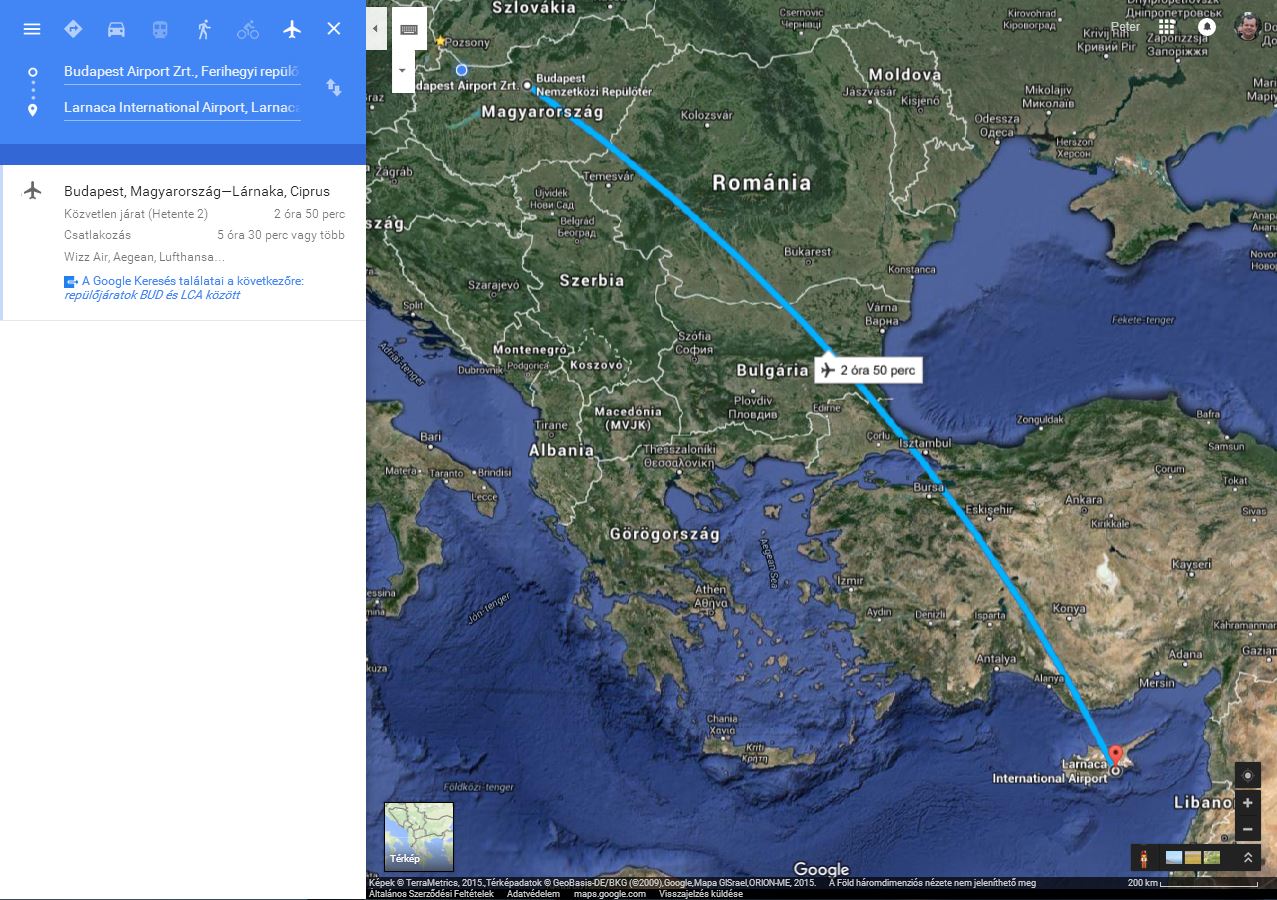Select the flights travel mode icon
The width and height of the screenshot is (1277, 900).
(x=292, y=29)
